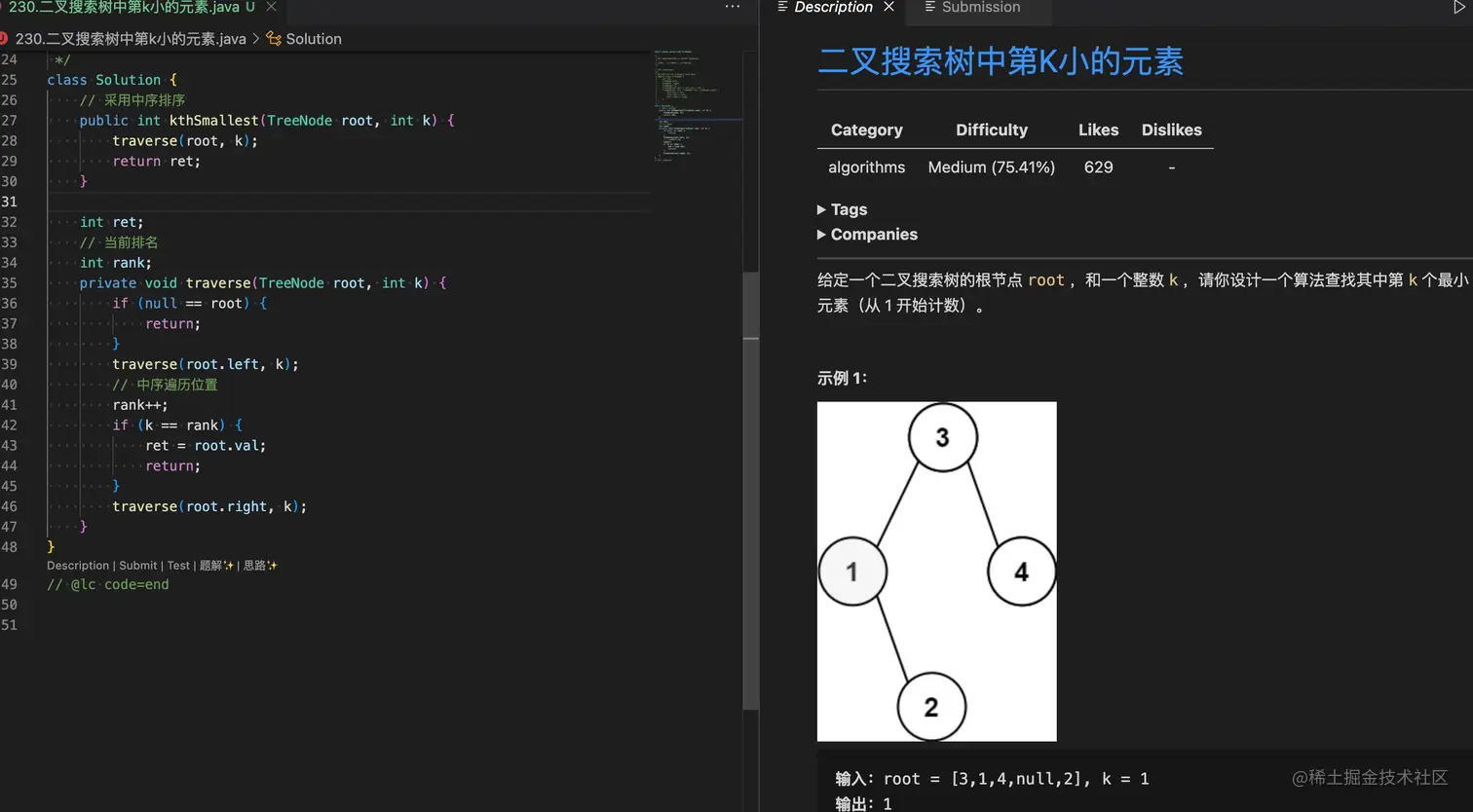Open the 二叉搜索树中第K小的元素 title link
1473x812 pixels.
coord(1001,62)
